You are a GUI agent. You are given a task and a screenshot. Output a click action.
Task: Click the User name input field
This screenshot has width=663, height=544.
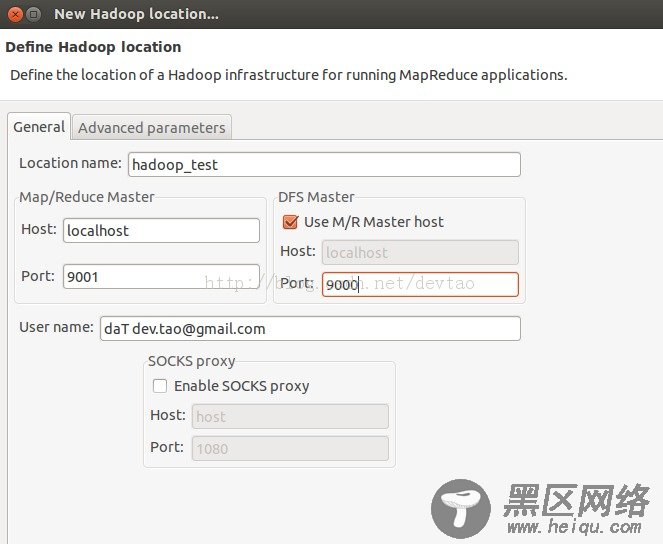point(310,329)
